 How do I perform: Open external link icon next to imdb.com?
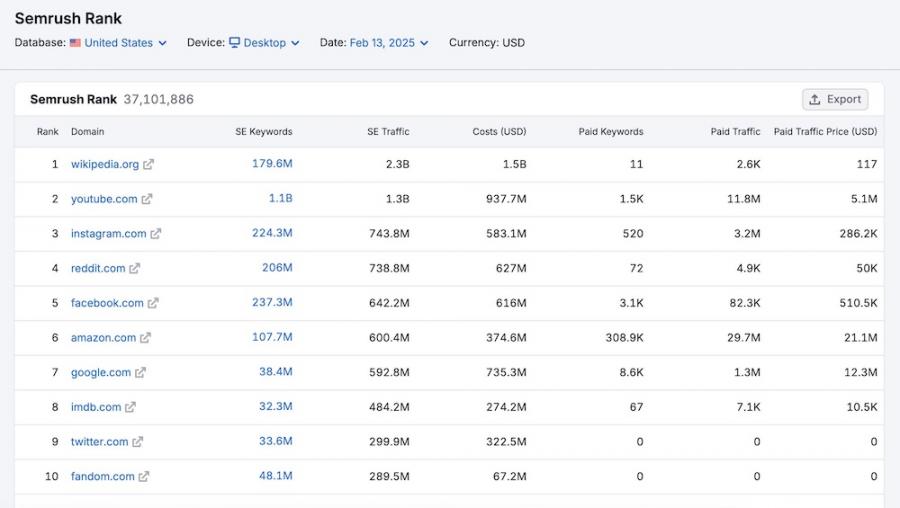(130, 407)
